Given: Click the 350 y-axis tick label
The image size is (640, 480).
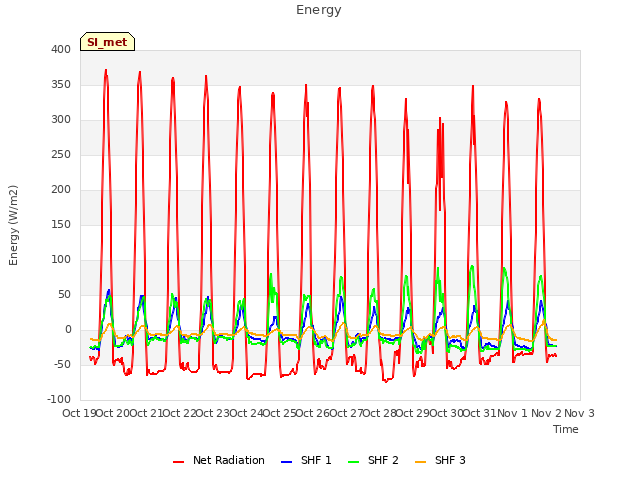Looking at the screenshot, I should 61,84.
